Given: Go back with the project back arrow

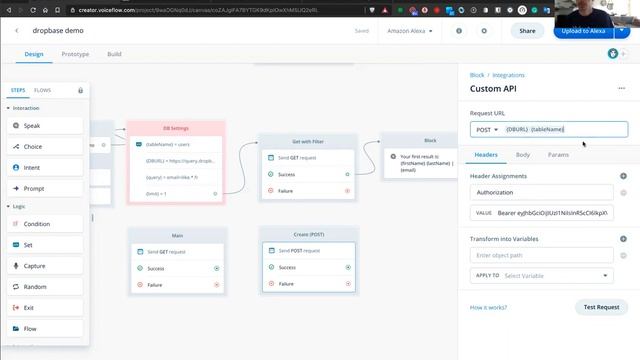Looking at the screenshot, I should pyautogui.click(x=17, y=31).
